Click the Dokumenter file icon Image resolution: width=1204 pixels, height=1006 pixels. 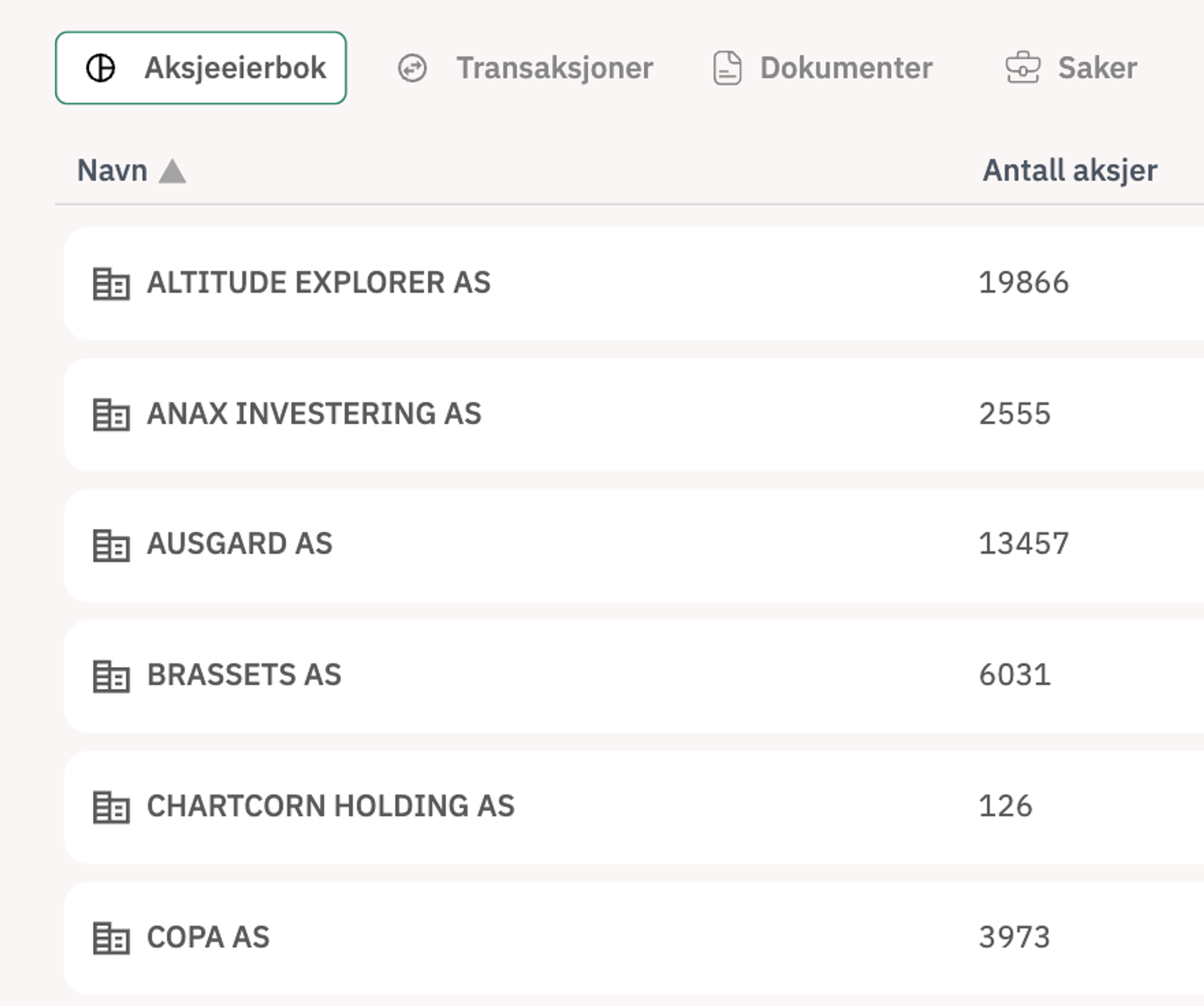pyautogui.click(x=727, y=68)
